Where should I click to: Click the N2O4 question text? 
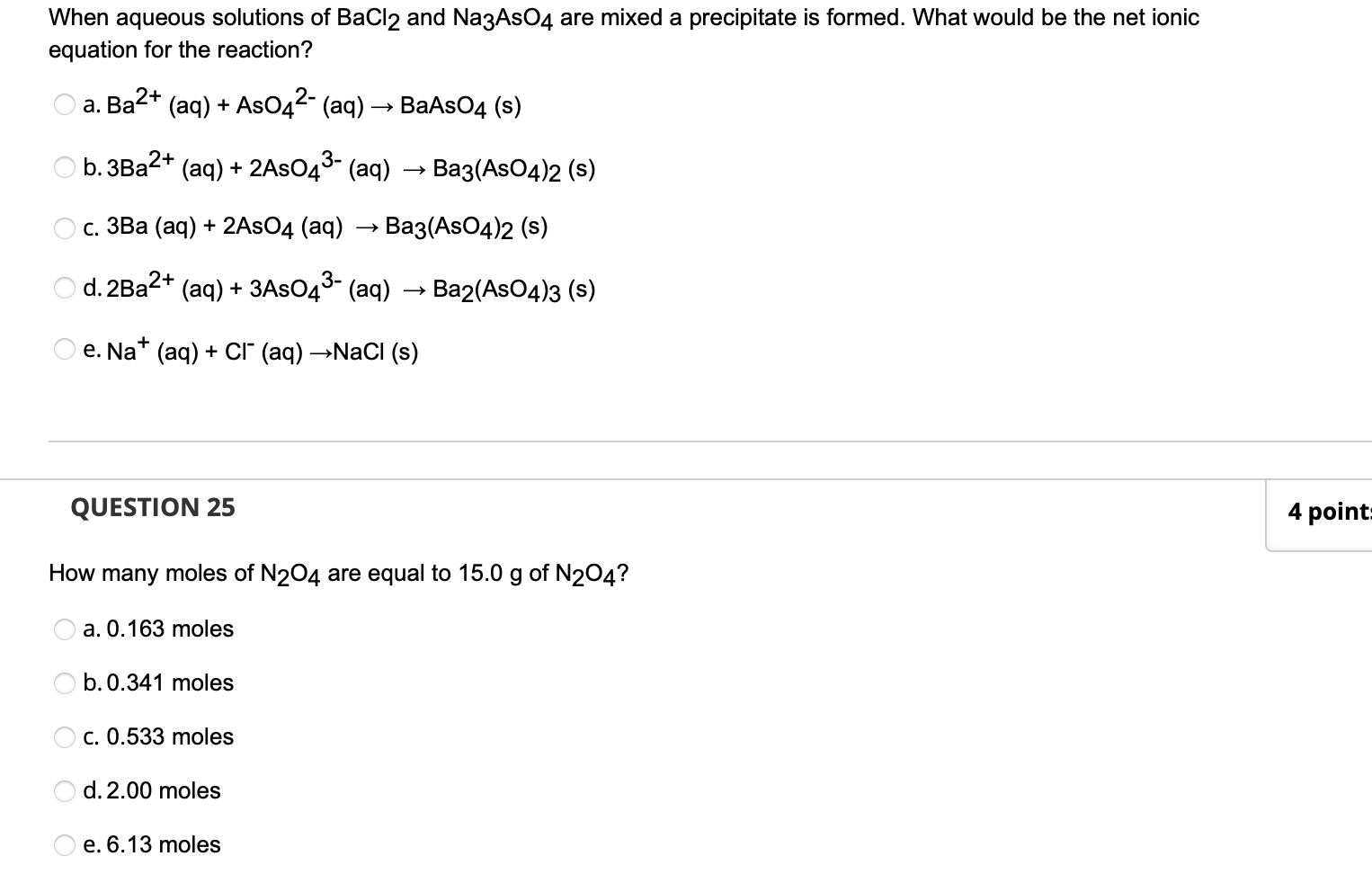point(337,573)
